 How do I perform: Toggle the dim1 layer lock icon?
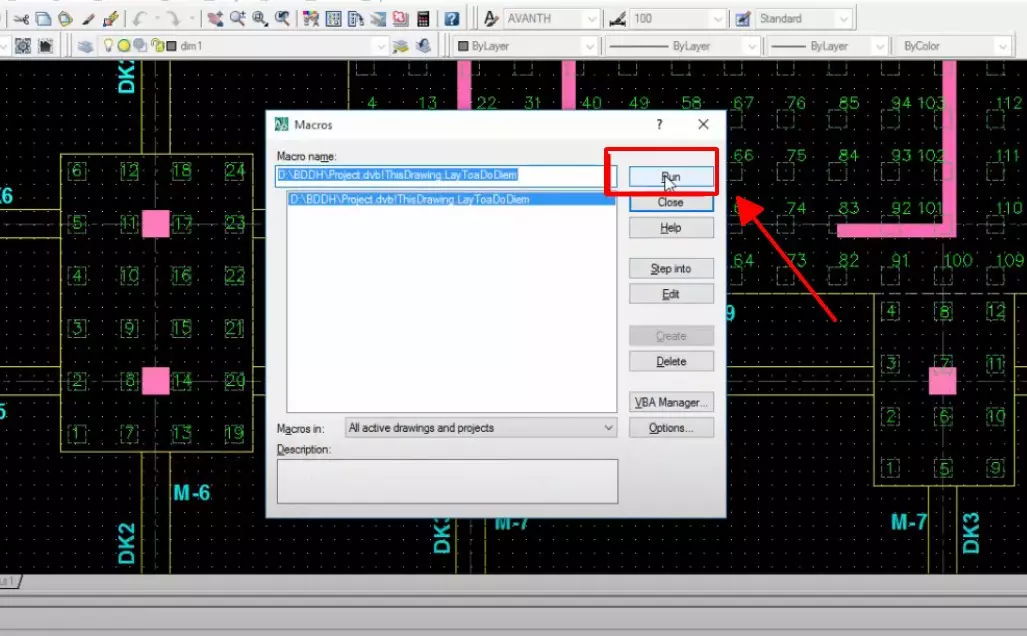[158, 46]
